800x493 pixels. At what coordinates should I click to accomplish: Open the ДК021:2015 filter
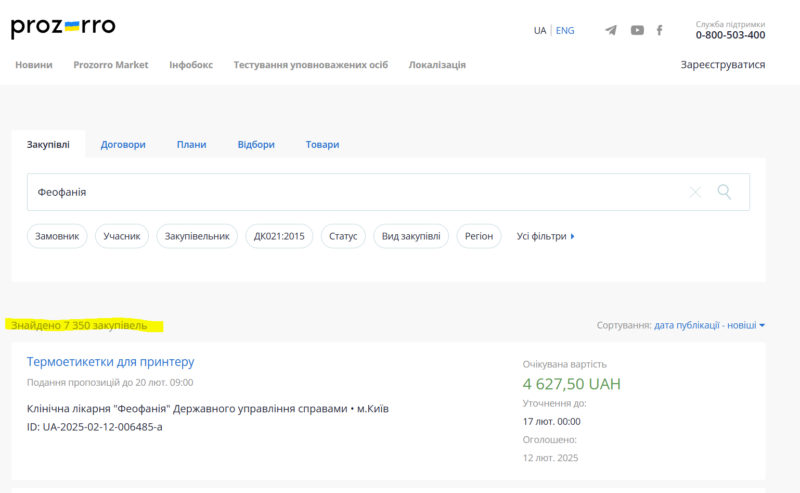[279, 236]
